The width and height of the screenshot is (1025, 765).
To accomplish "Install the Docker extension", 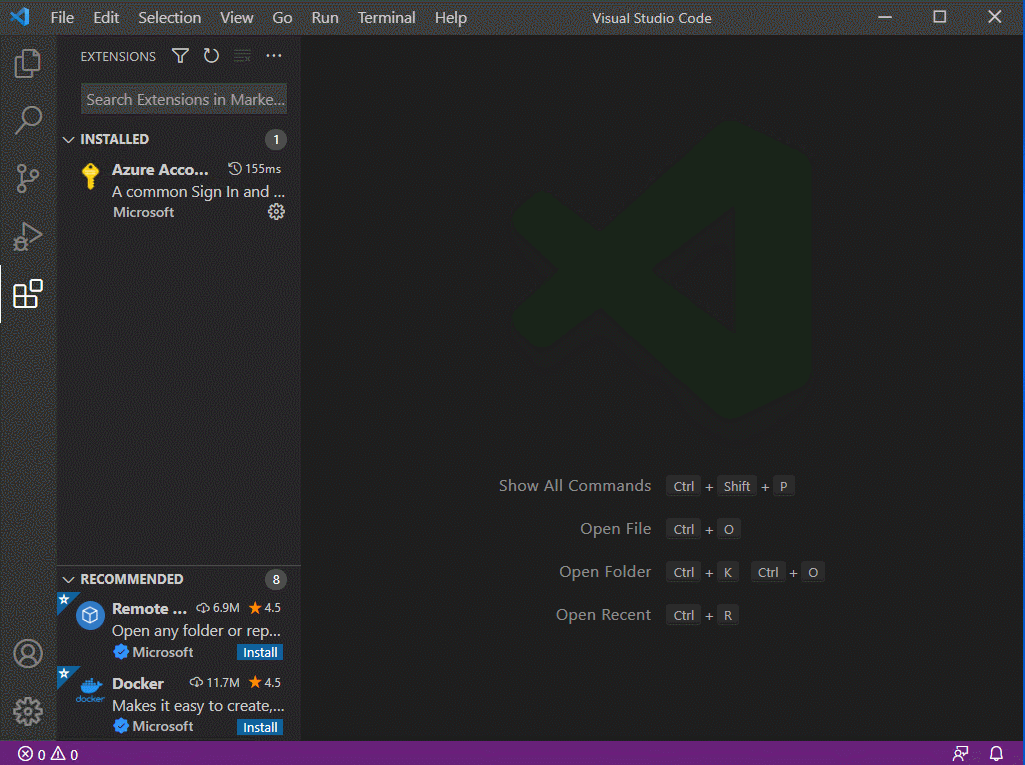I will pyautogui.click(x=260, y=727).
